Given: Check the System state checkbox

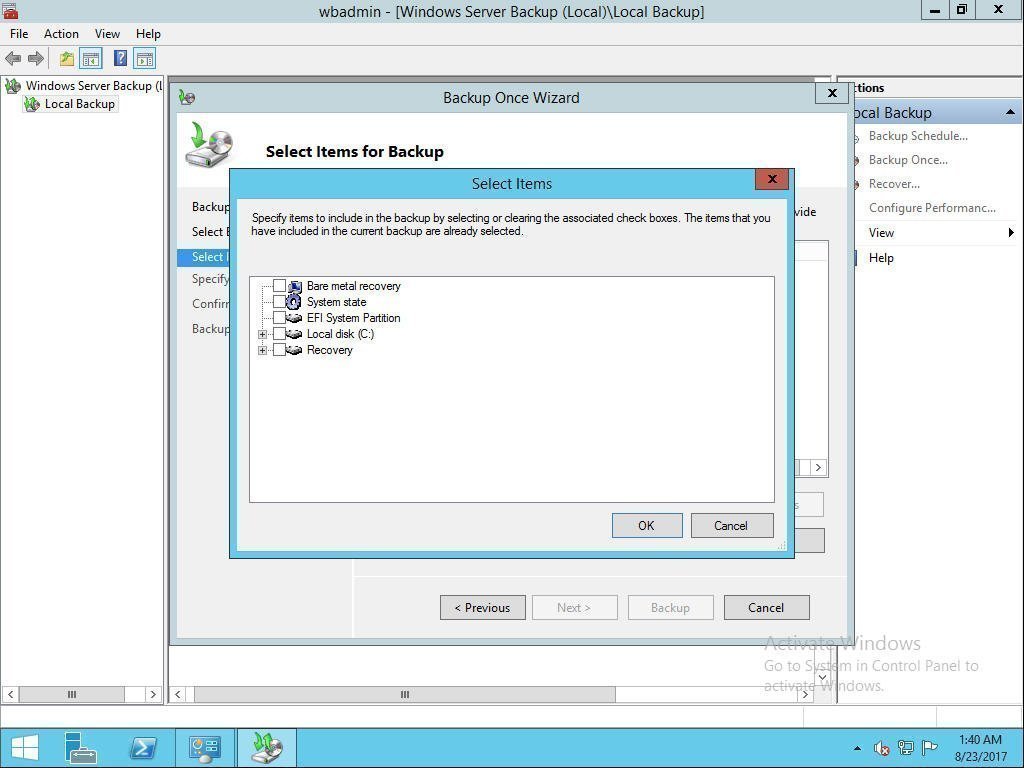Looking at the screenshot, I should [279, 302].
